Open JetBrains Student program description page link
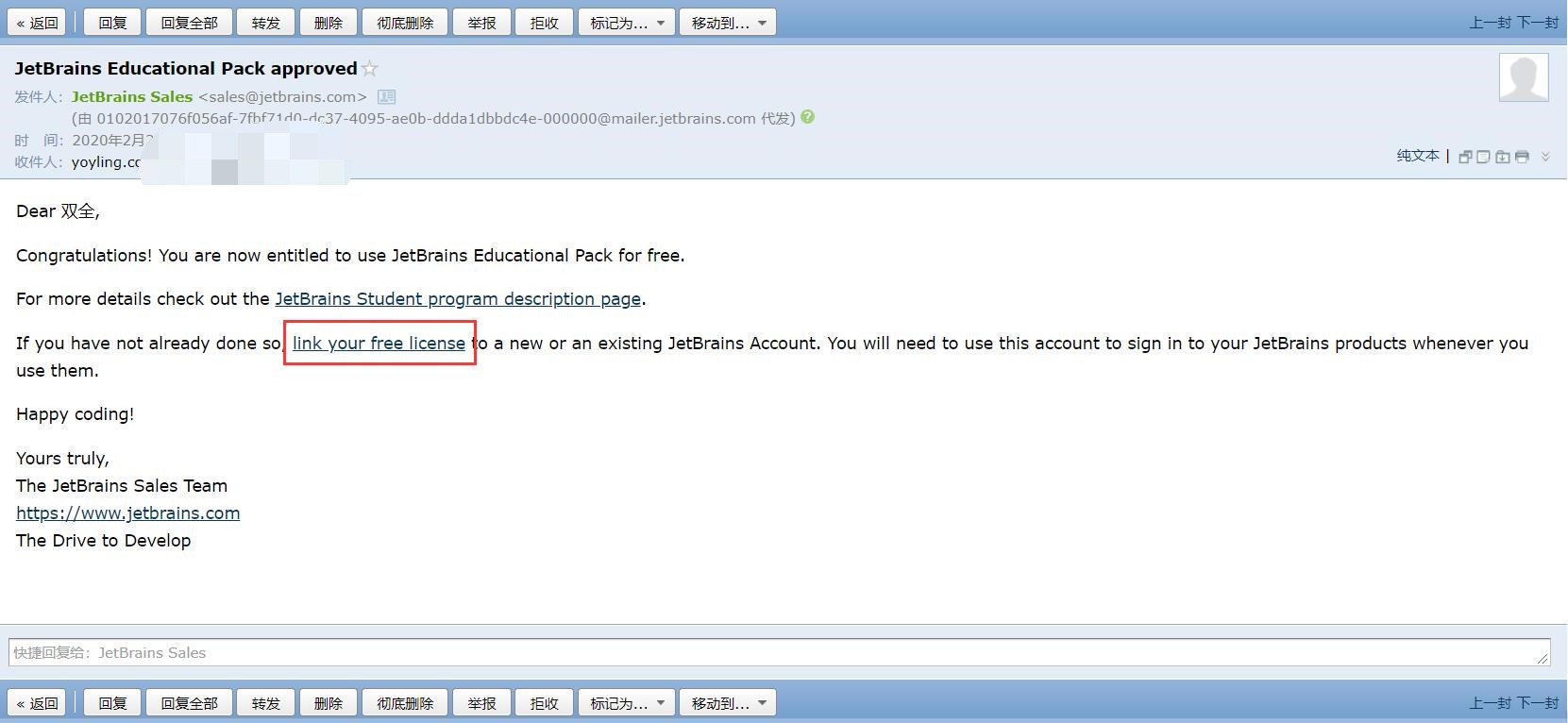The height and width of the screenshot is (723, 1568). [458, 299]
